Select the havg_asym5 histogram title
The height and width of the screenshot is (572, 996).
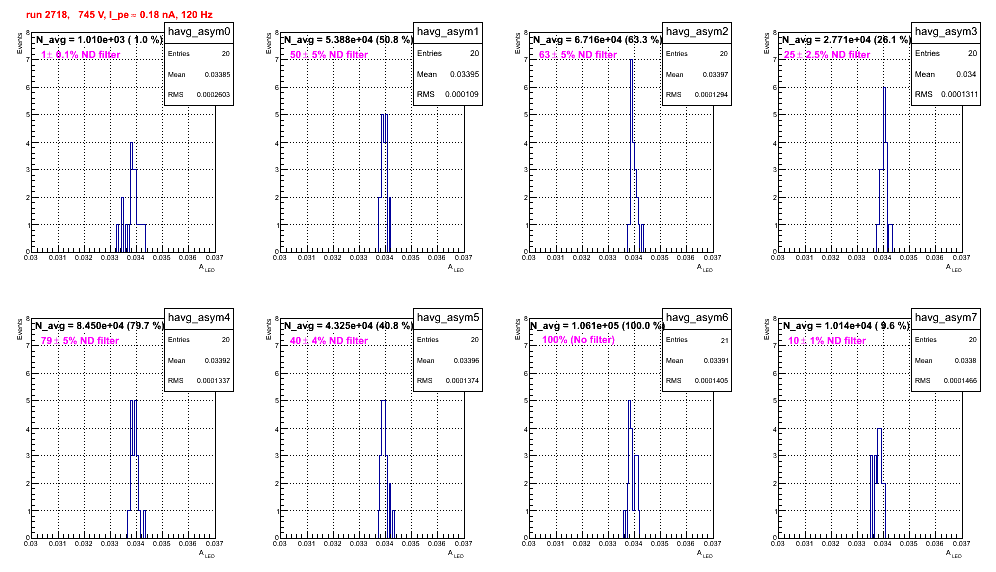448,317
